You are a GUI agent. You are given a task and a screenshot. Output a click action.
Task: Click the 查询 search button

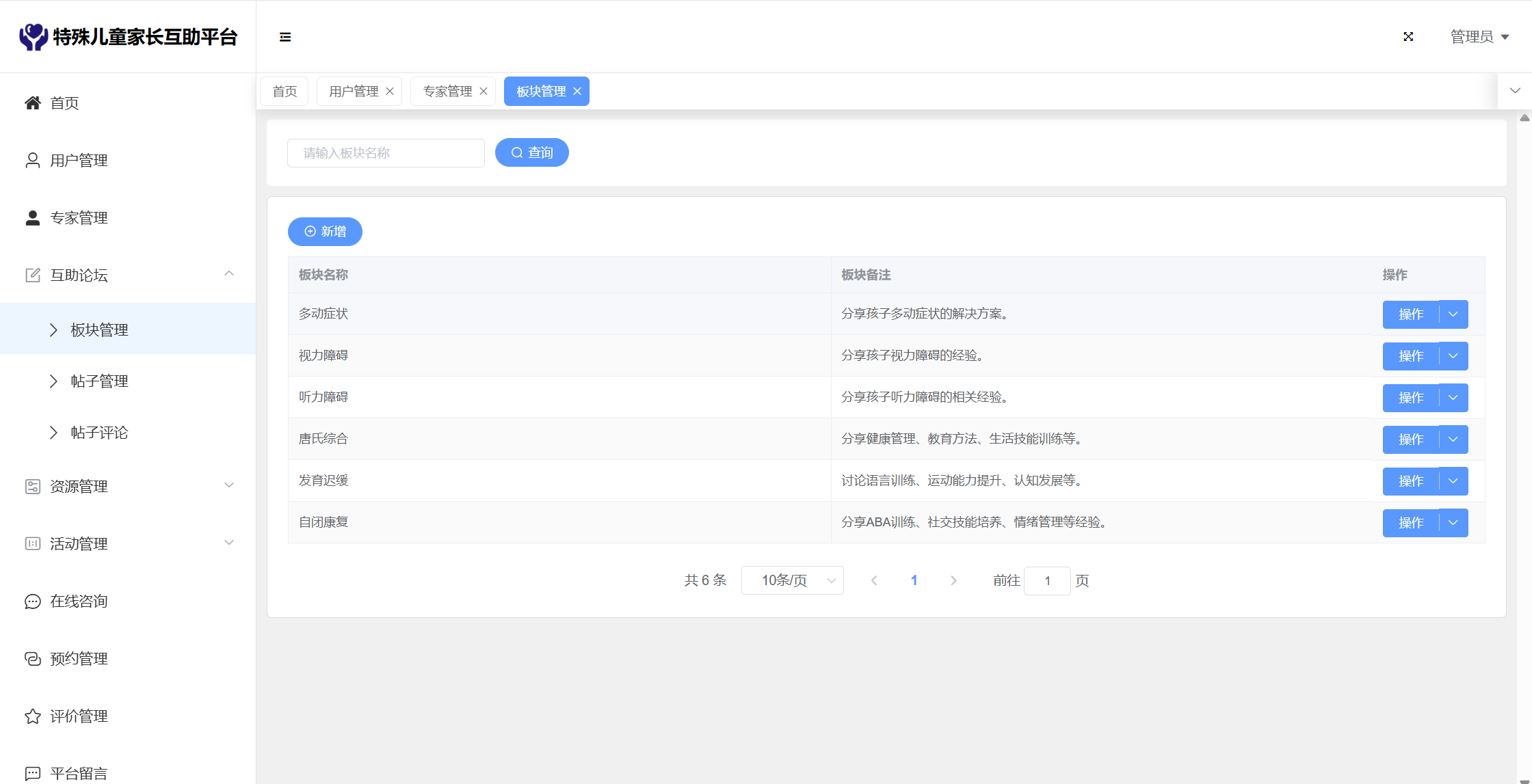[531, 153]
